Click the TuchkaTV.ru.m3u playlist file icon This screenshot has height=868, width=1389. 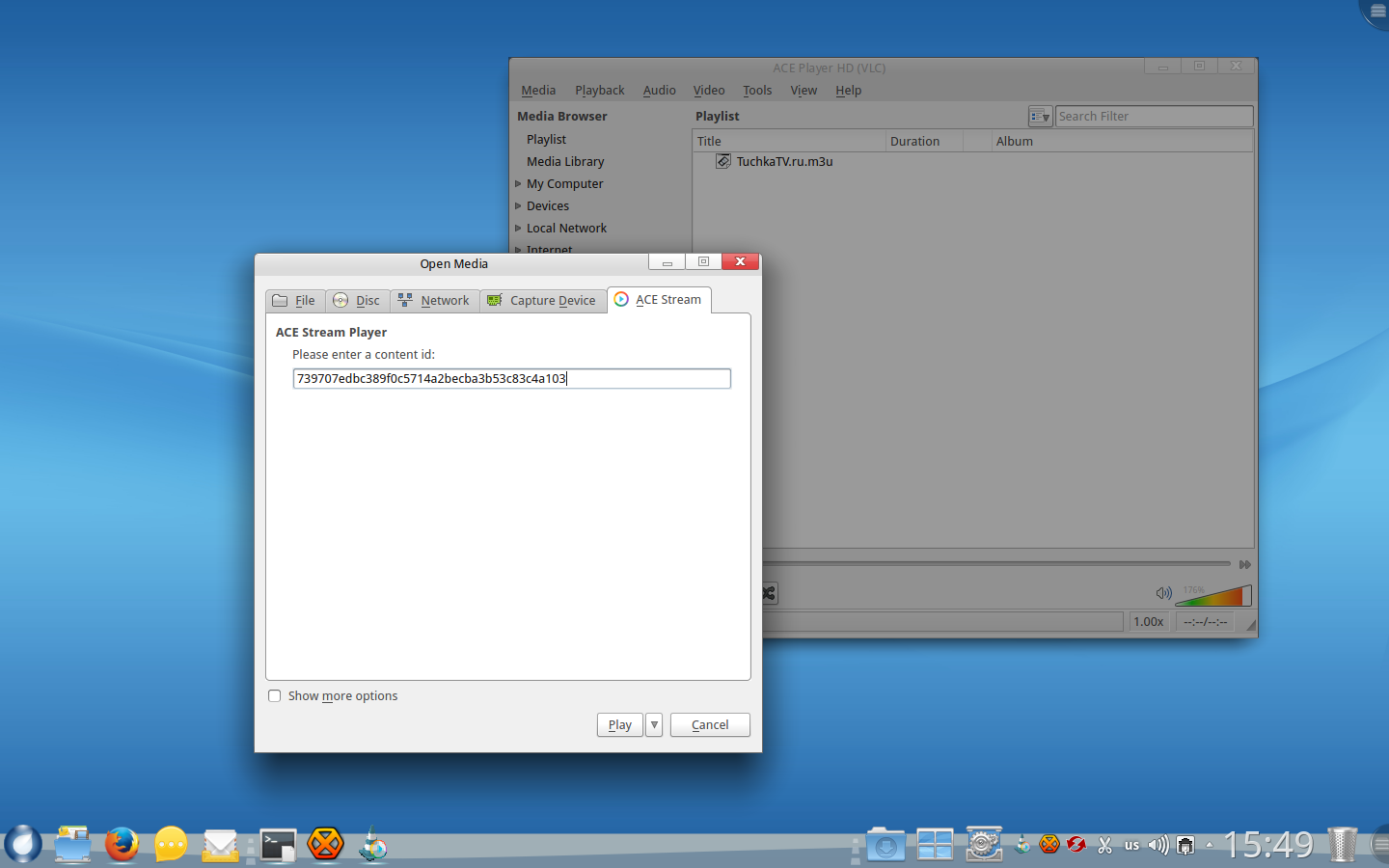(x=723, y=161)
